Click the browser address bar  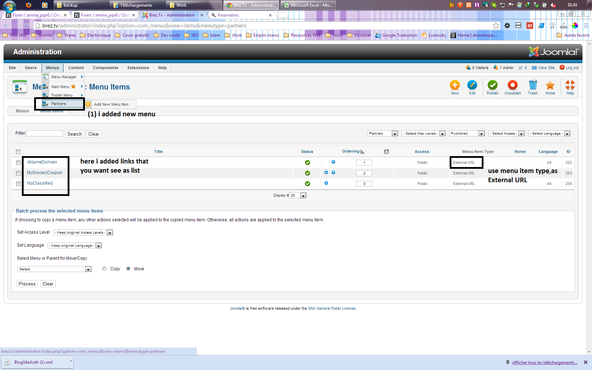(264, 26)
